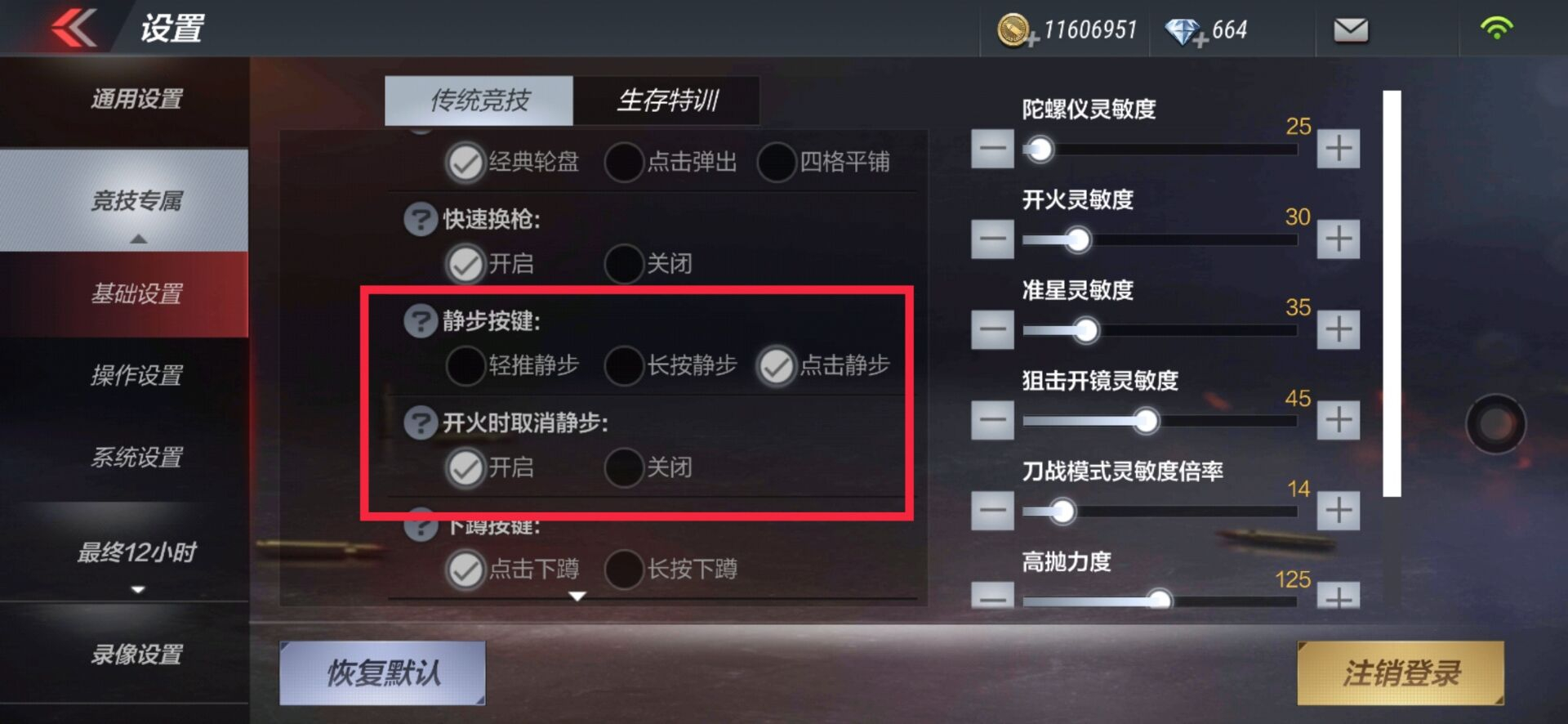The width and height of the screenshot is (1568, 724).
Task: Open help for 快速换枪 setting
Action: pyautogui.click(x=421, y=219)
